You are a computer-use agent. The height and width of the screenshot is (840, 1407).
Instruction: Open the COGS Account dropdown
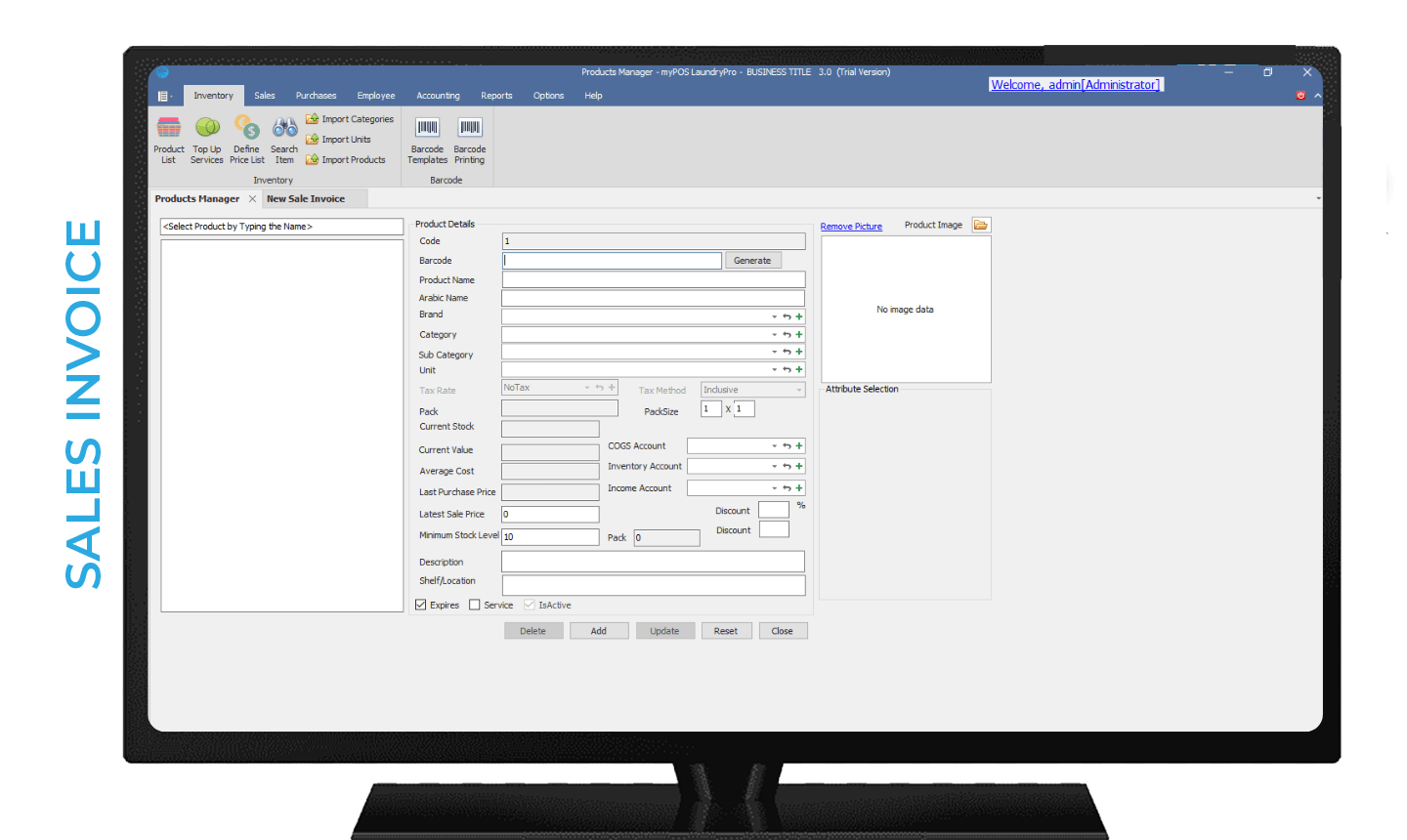tap(773, 445)
